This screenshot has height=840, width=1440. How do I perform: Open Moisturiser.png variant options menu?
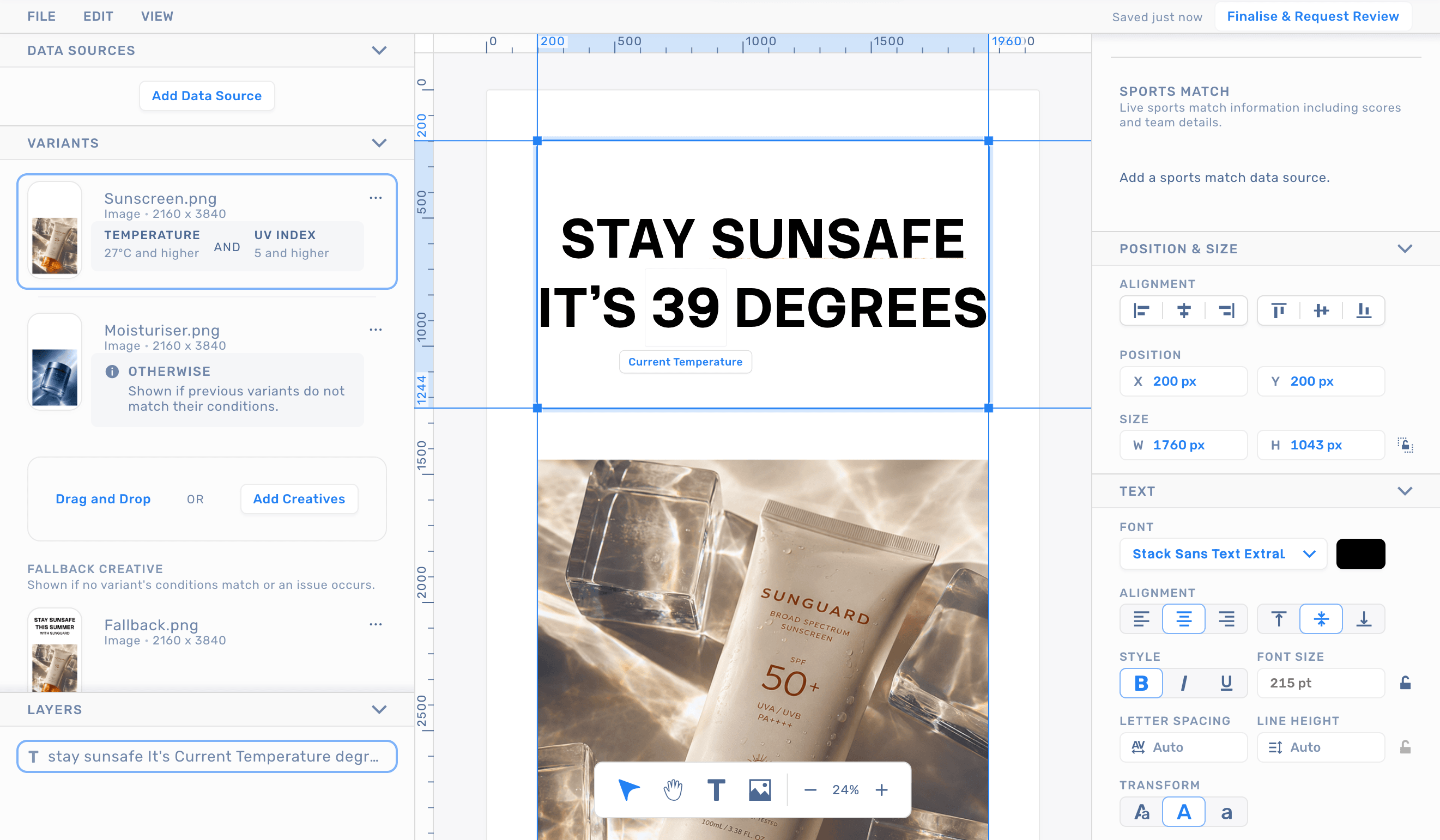[376, 330]
